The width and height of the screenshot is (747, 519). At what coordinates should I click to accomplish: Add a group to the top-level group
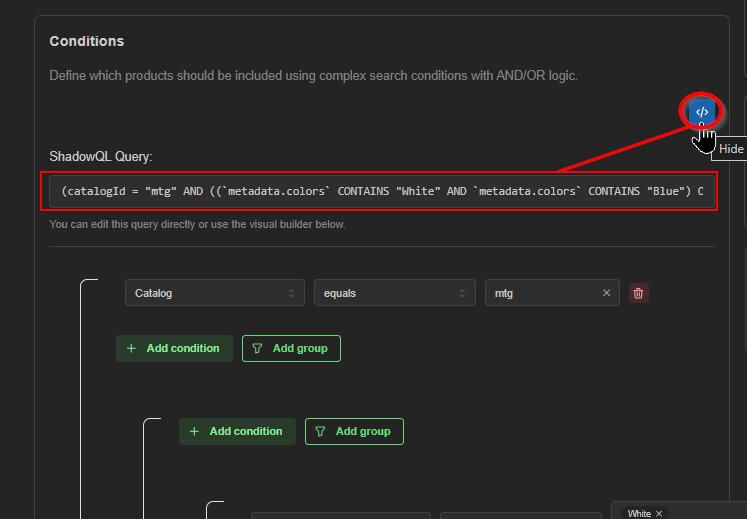[291, 348]
